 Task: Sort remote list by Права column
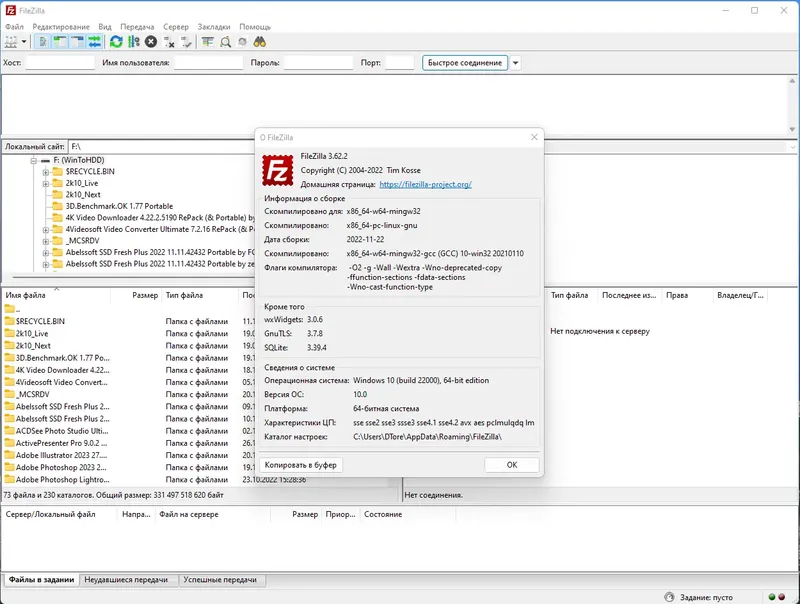click(687, 295)
